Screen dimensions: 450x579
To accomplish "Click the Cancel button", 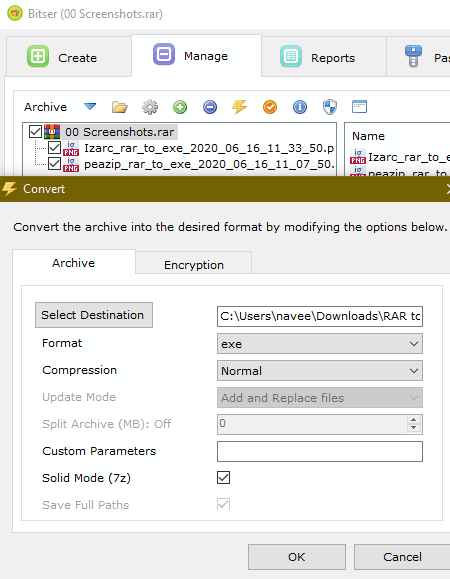I will [402, 557].
